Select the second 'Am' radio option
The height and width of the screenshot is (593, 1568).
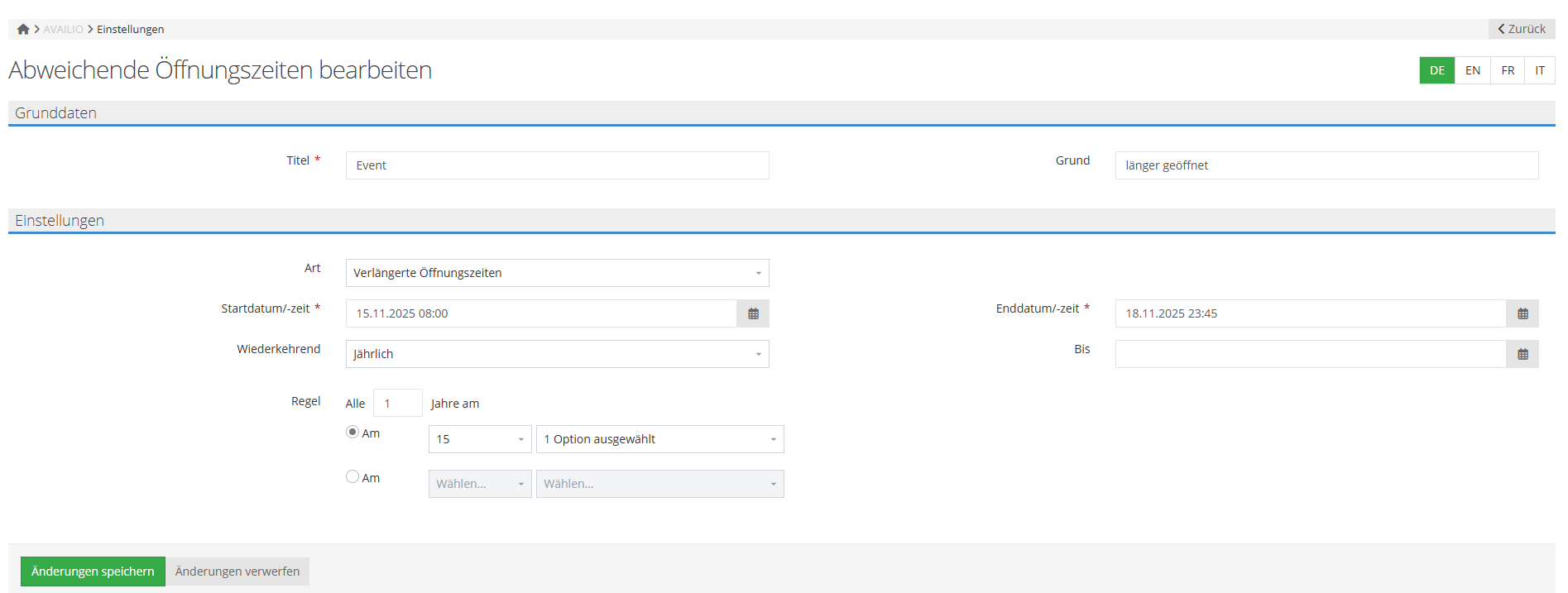(352, 477)
